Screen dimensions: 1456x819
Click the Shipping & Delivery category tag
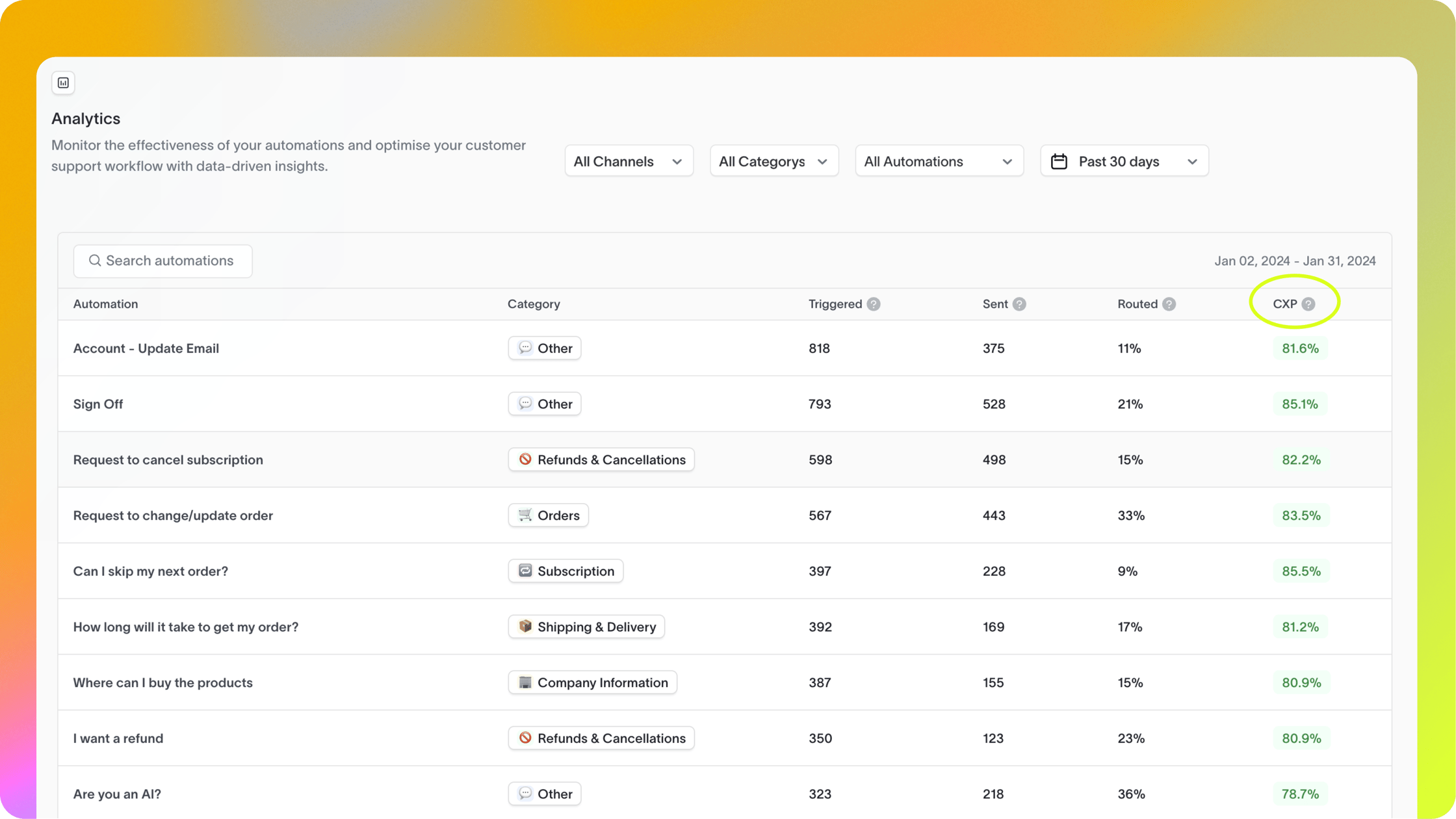(x=586, y=627)
